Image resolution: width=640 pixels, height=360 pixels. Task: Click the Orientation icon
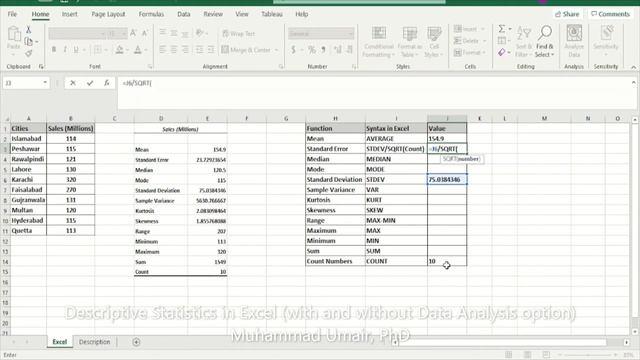[200, 33]
